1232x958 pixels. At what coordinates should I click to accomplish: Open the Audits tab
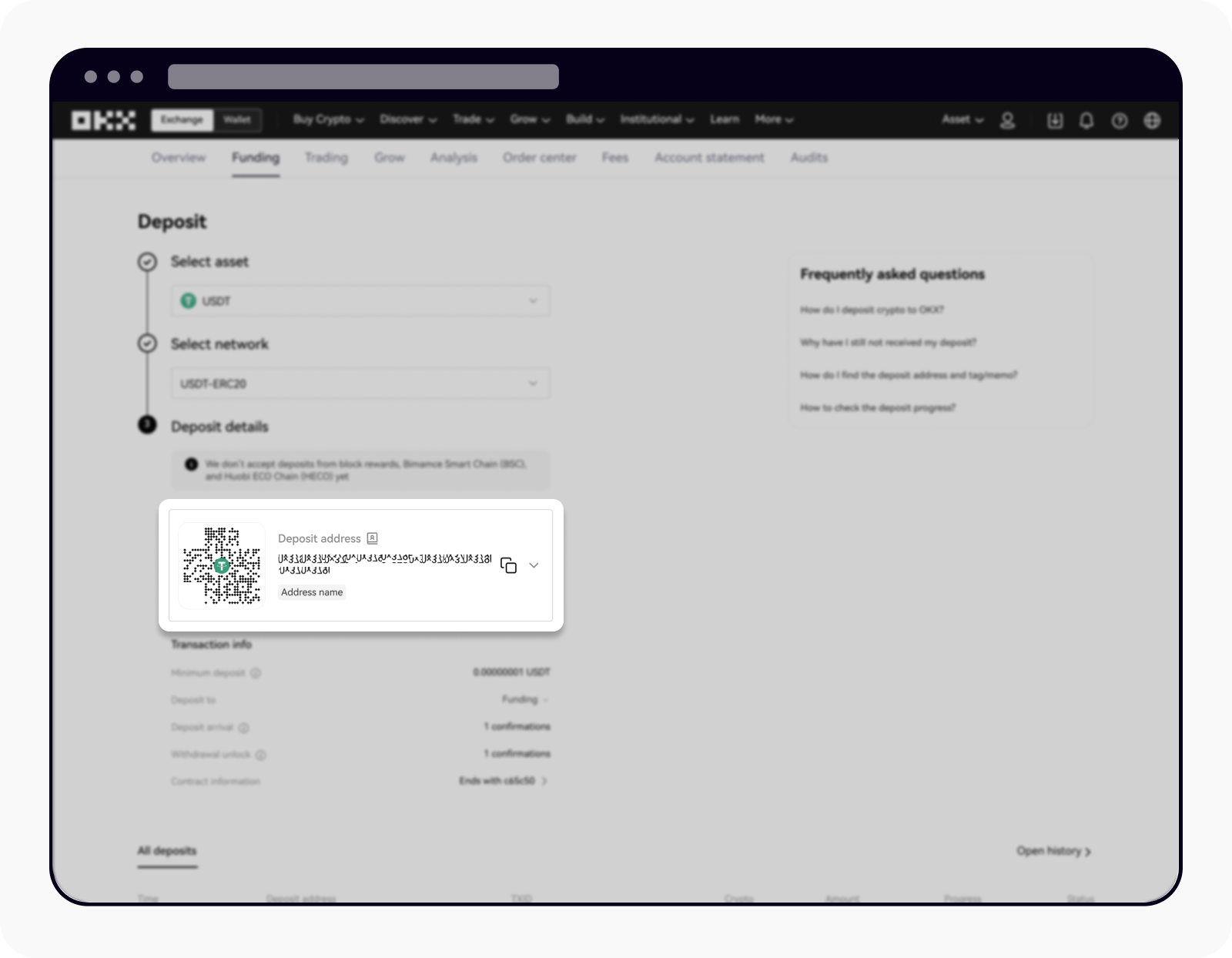pos(809,158)
